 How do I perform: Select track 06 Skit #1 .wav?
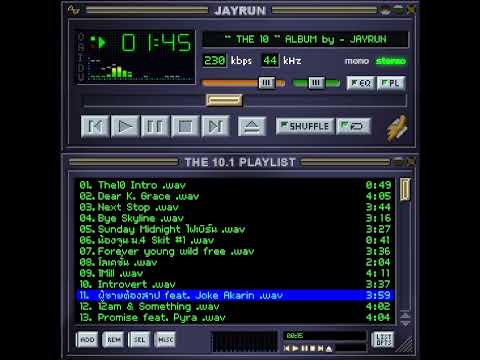[x=235, y=240]
